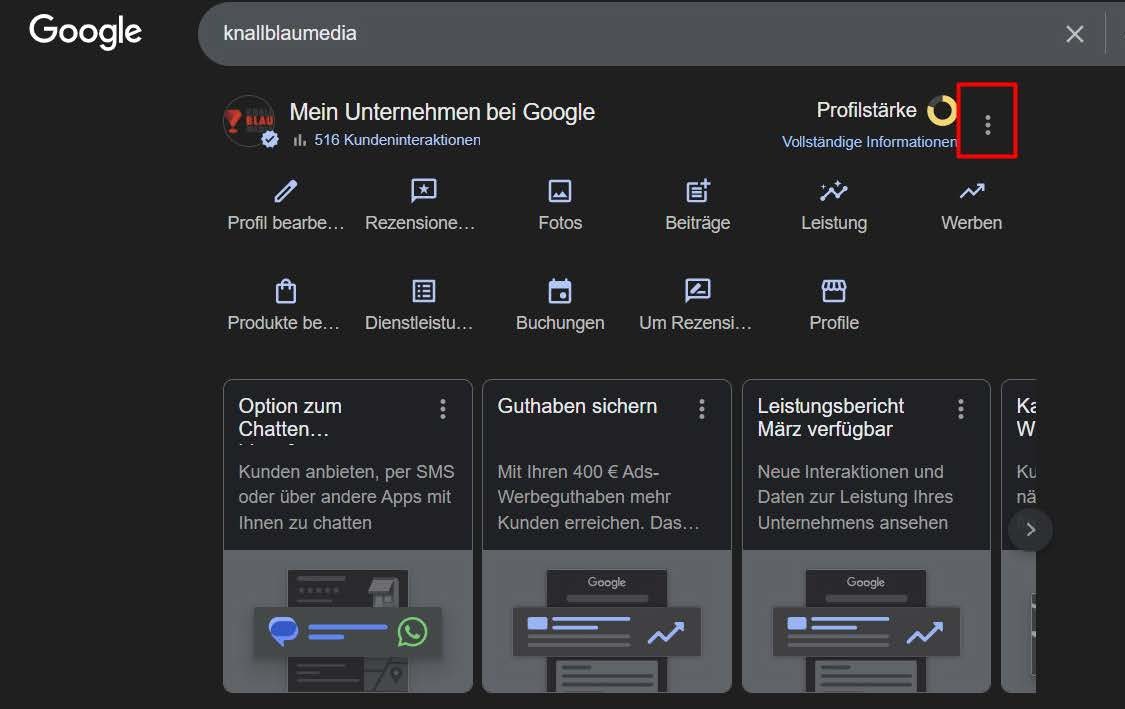Clear the search field with the X
Screen dimensions: 1125x709
tap(1075, 34)
